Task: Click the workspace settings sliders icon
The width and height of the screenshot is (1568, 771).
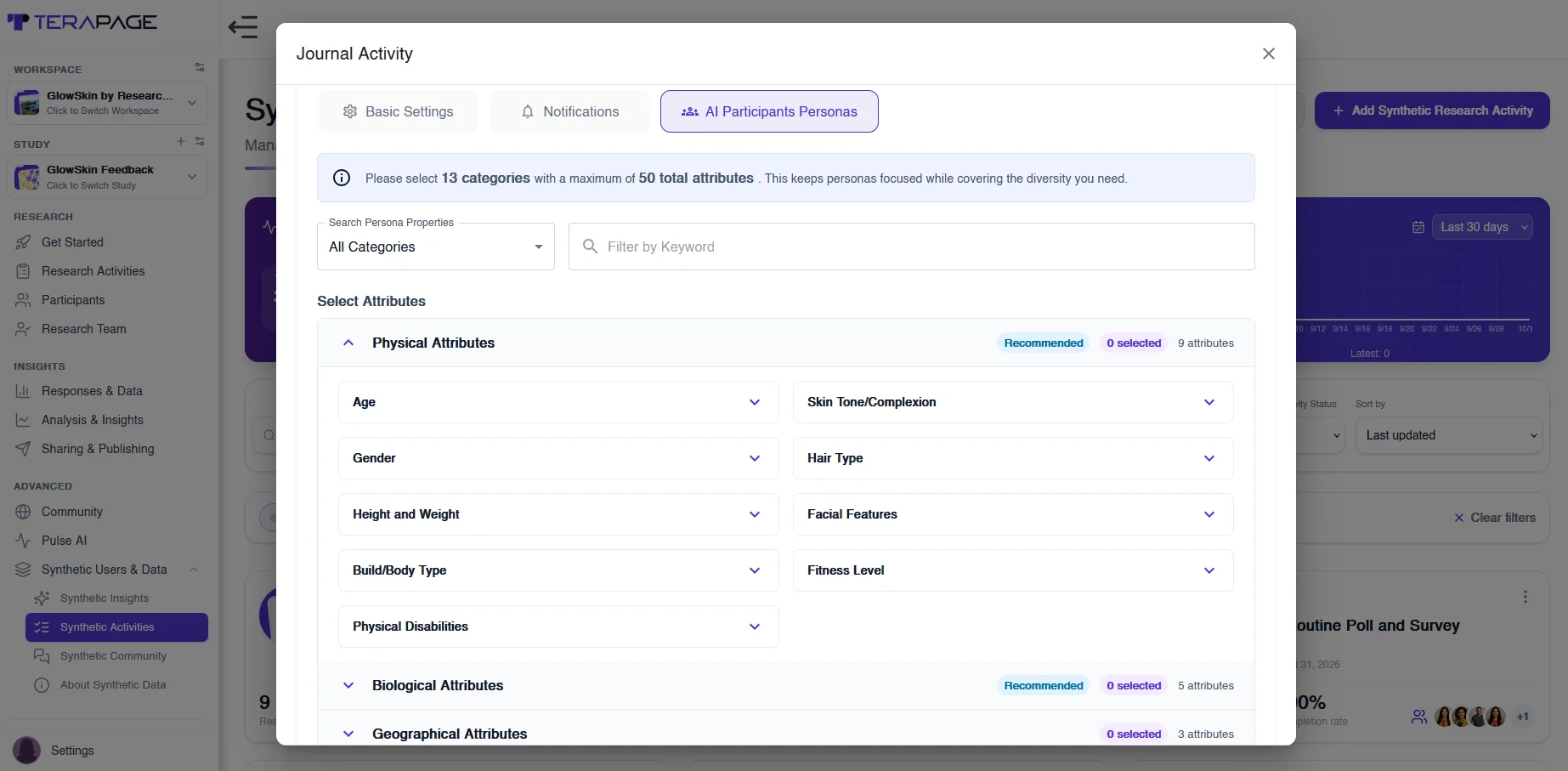Action: click(x=200, y=67)
